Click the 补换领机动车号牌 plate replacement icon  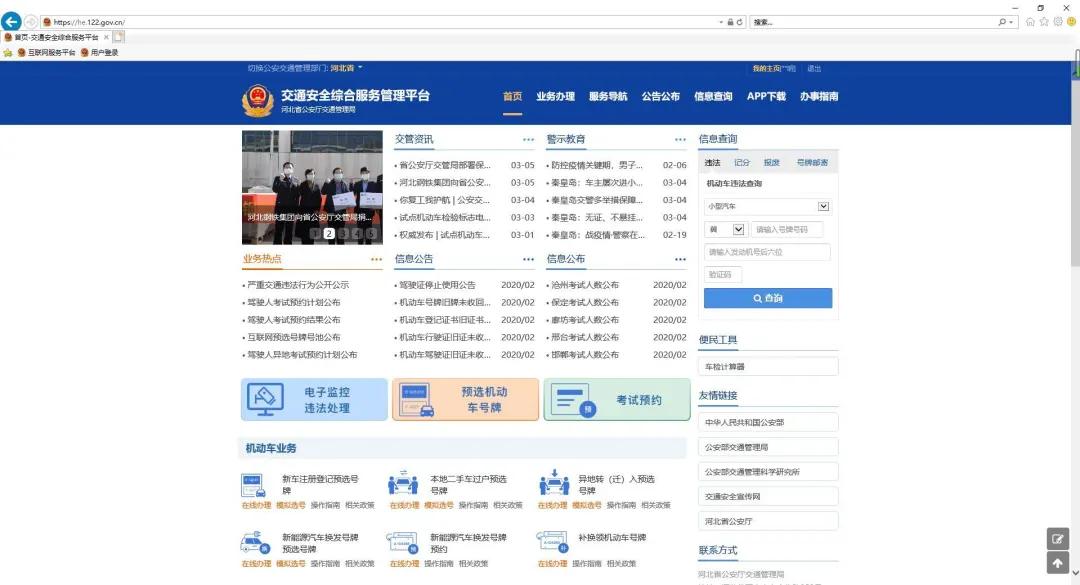click(x=554, y=543)
